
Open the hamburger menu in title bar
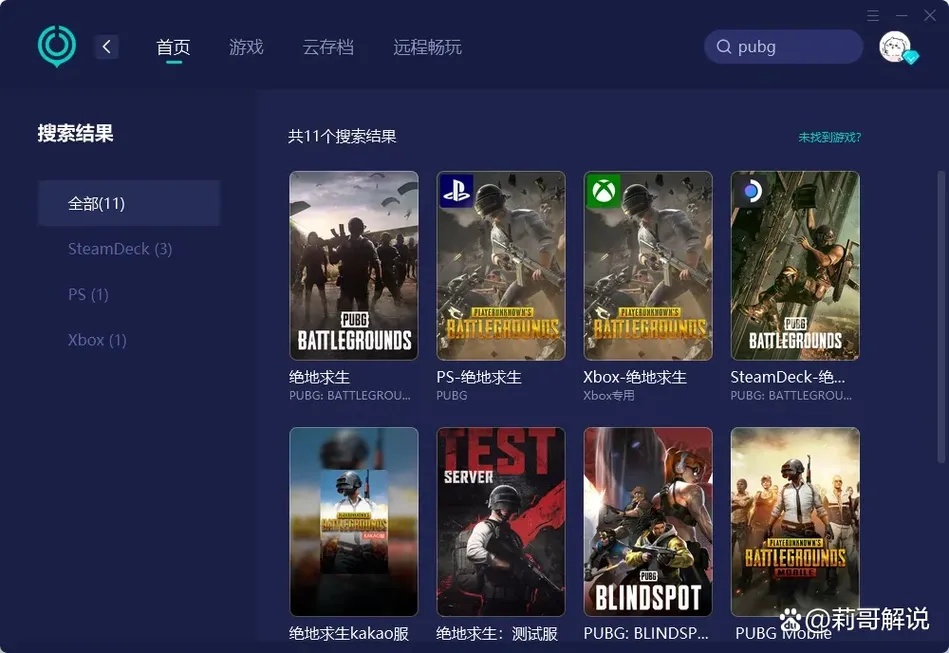(873, 15)
